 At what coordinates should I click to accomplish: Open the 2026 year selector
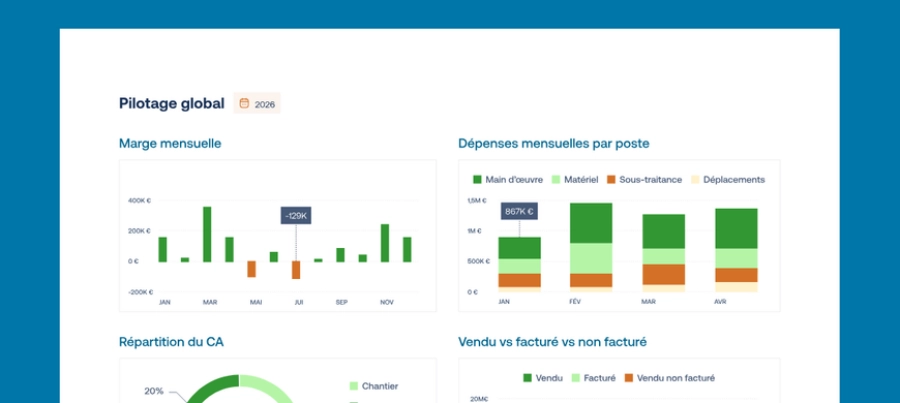(x=257, y=103)
